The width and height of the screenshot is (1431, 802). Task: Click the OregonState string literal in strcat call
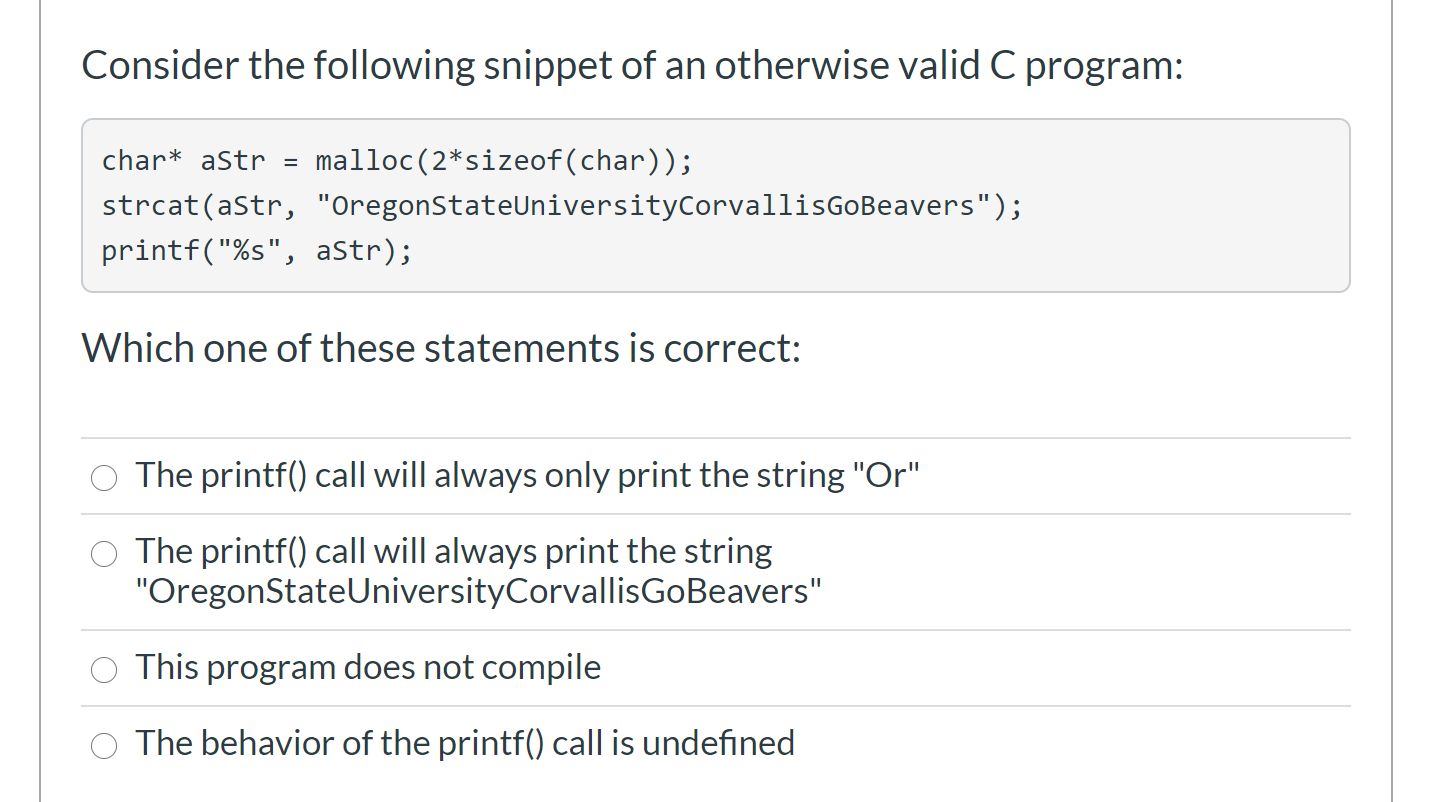[x=660, y=206]
